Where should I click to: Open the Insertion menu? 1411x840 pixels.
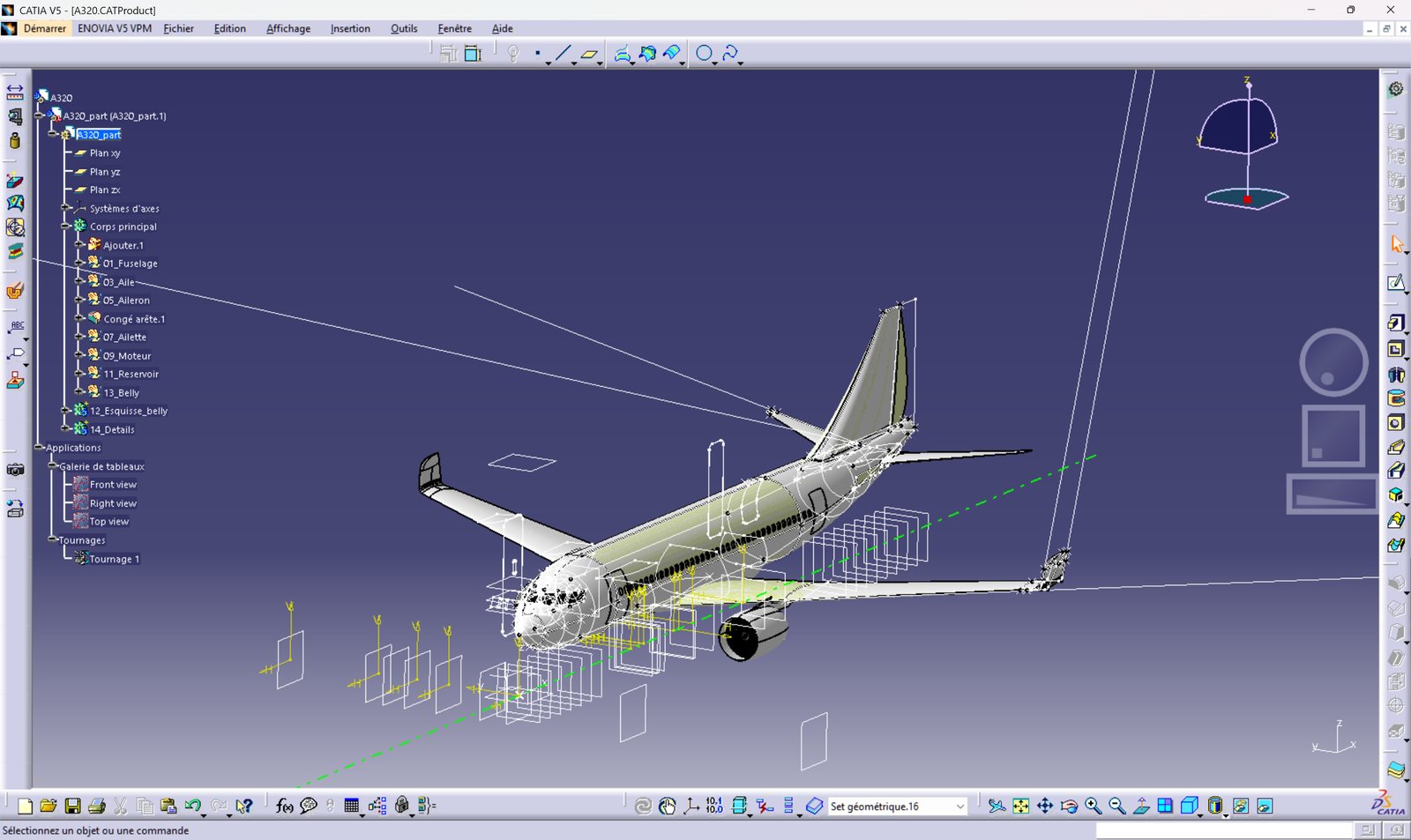tap(350, 28)
